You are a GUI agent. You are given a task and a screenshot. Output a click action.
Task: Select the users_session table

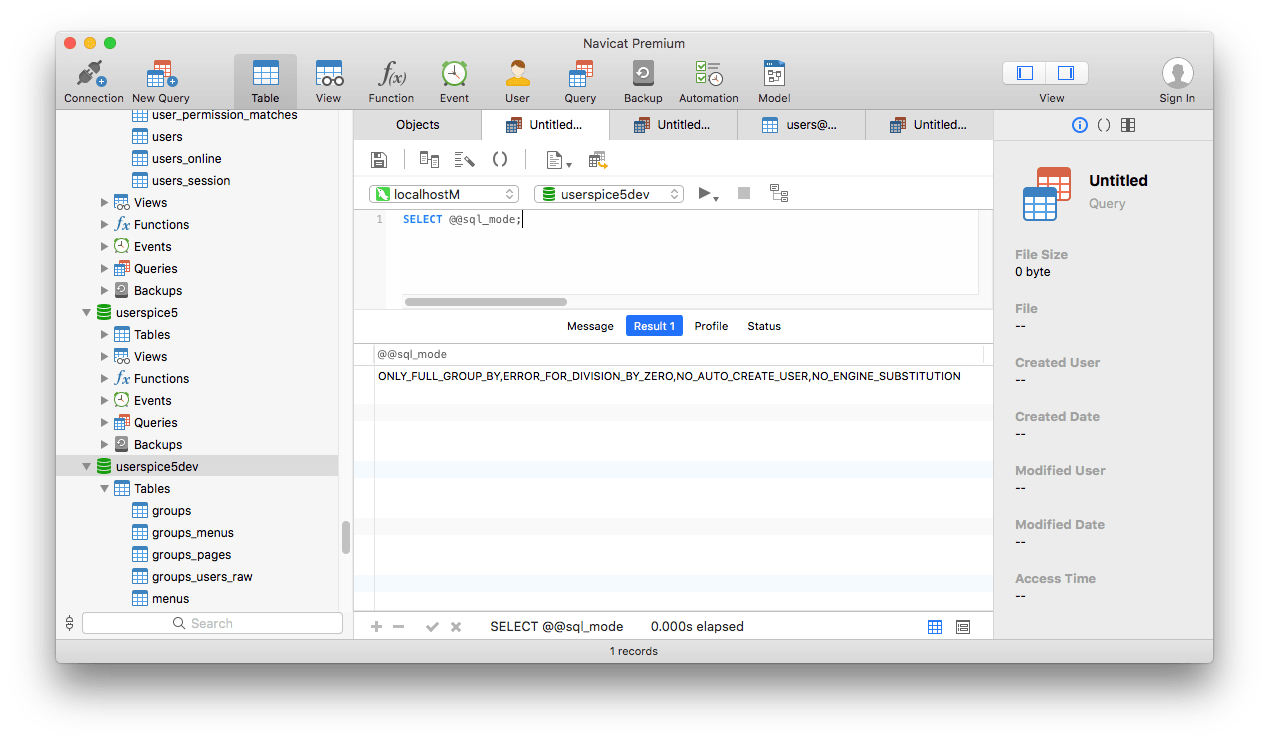(x=181, y=181)
